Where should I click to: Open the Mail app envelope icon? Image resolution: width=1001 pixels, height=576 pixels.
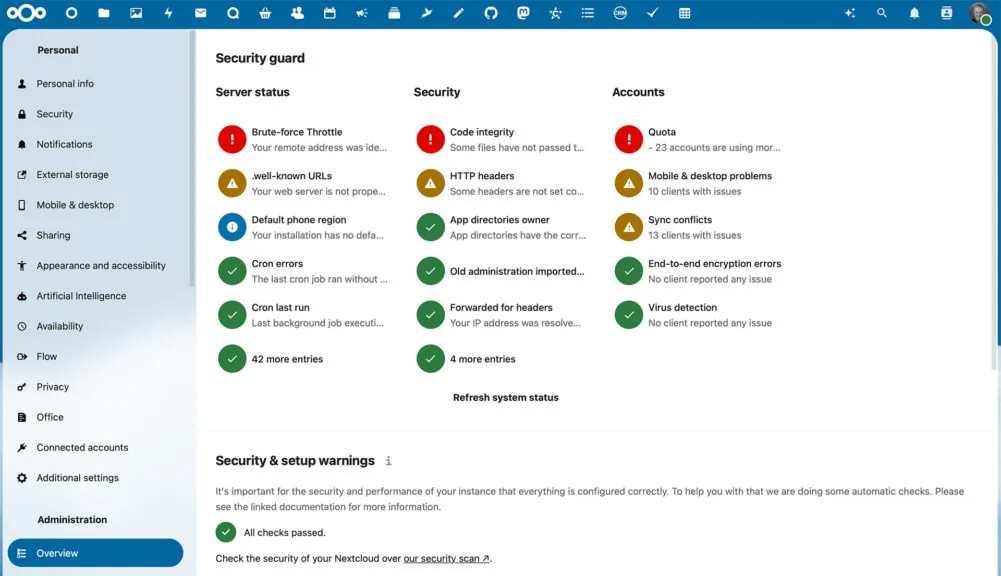tap(200, 13)
